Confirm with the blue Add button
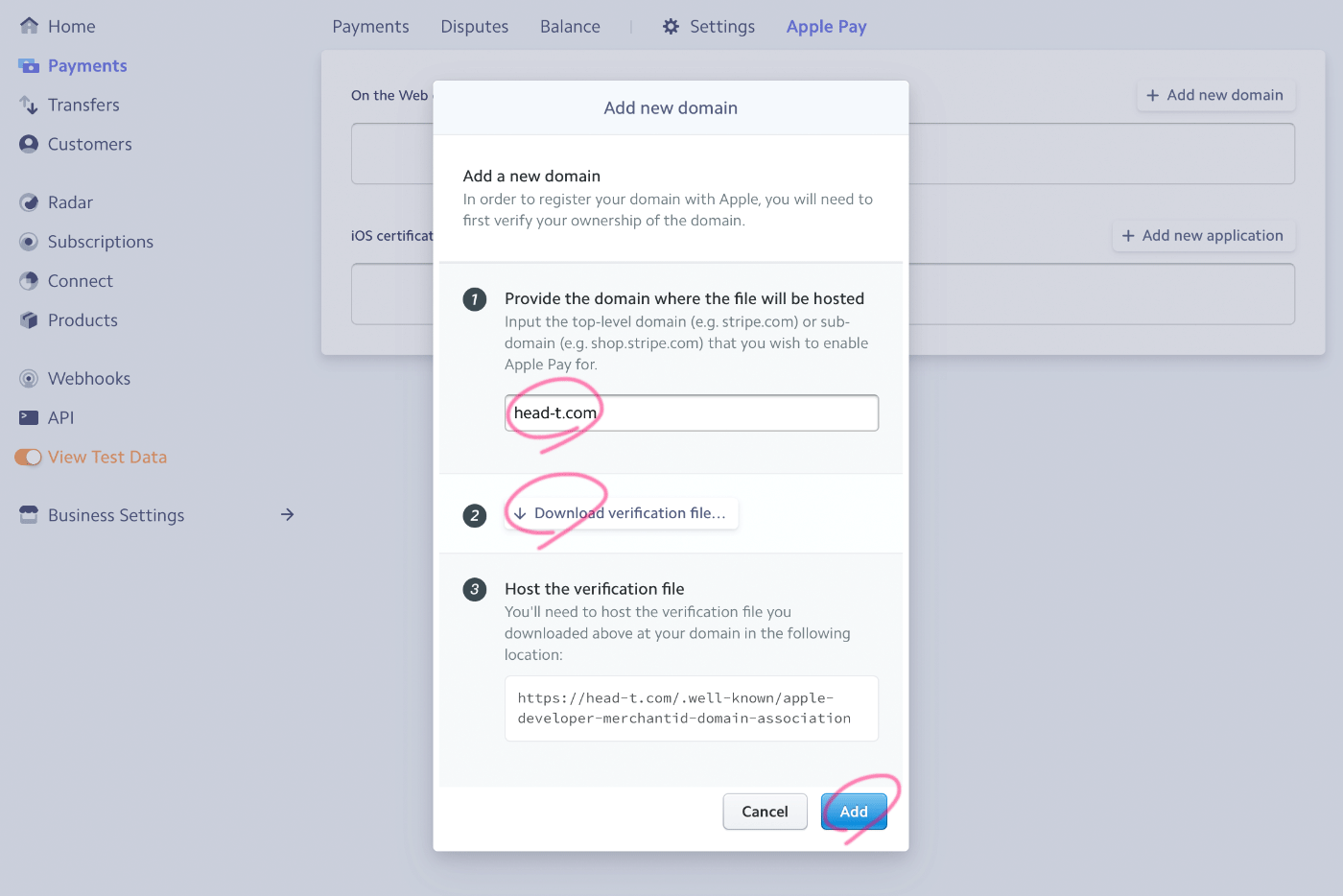This screenshot has height=896, width=1343. pyautogui.click(x=854, y=812)
